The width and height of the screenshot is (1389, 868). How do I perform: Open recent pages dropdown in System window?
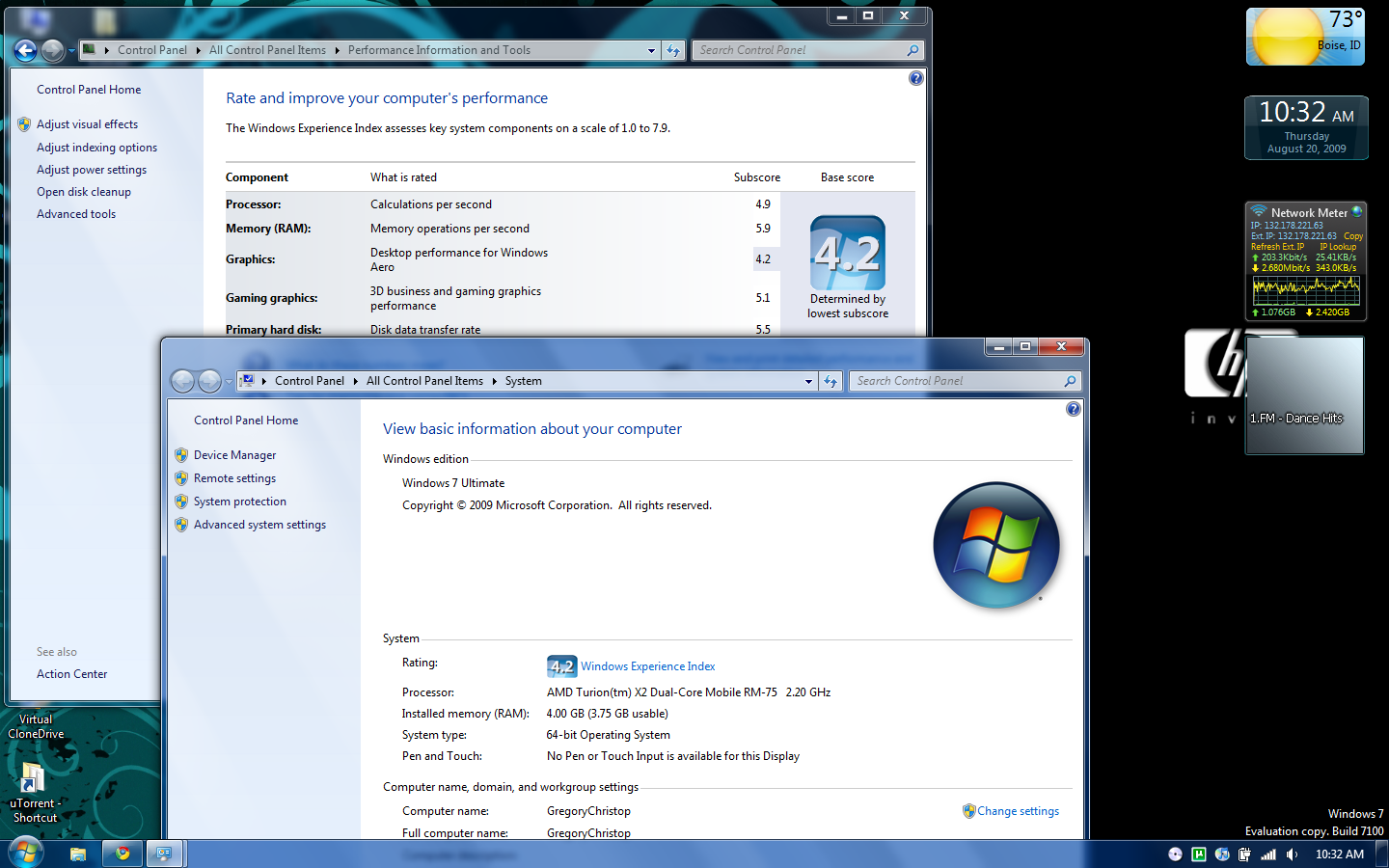229,382
